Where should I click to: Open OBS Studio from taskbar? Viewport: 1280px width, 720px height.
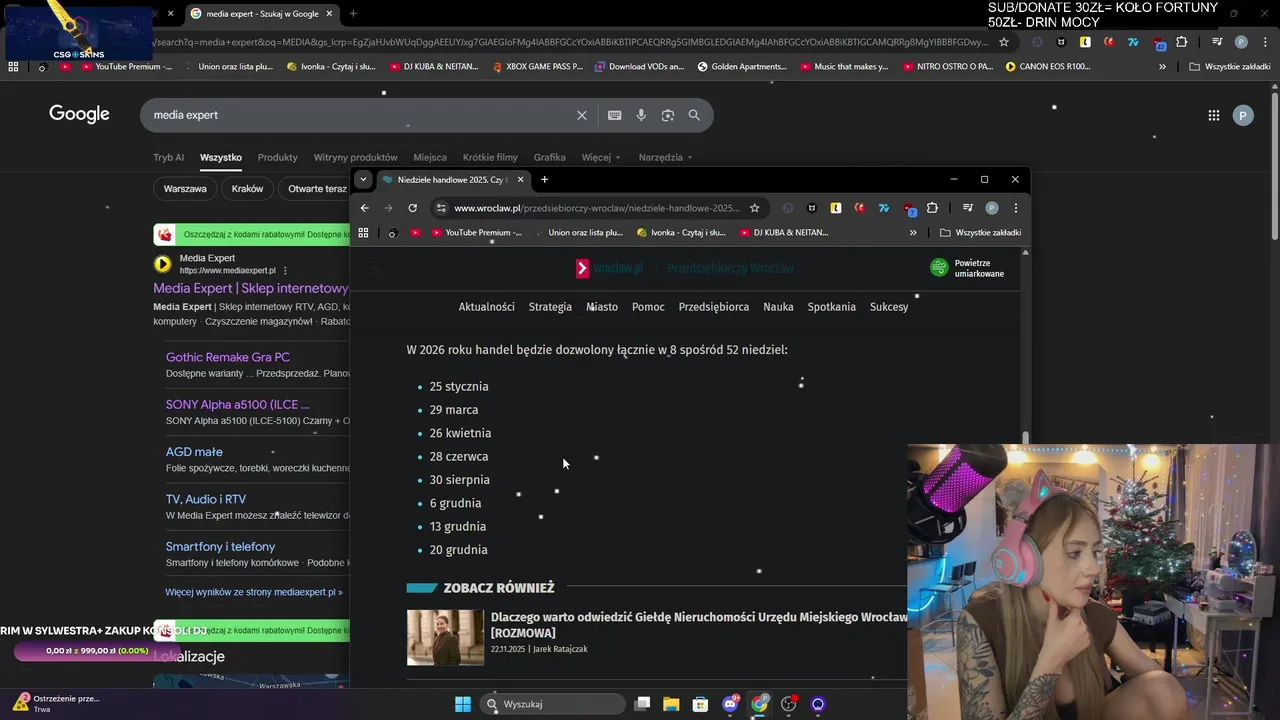coord(789,704)
